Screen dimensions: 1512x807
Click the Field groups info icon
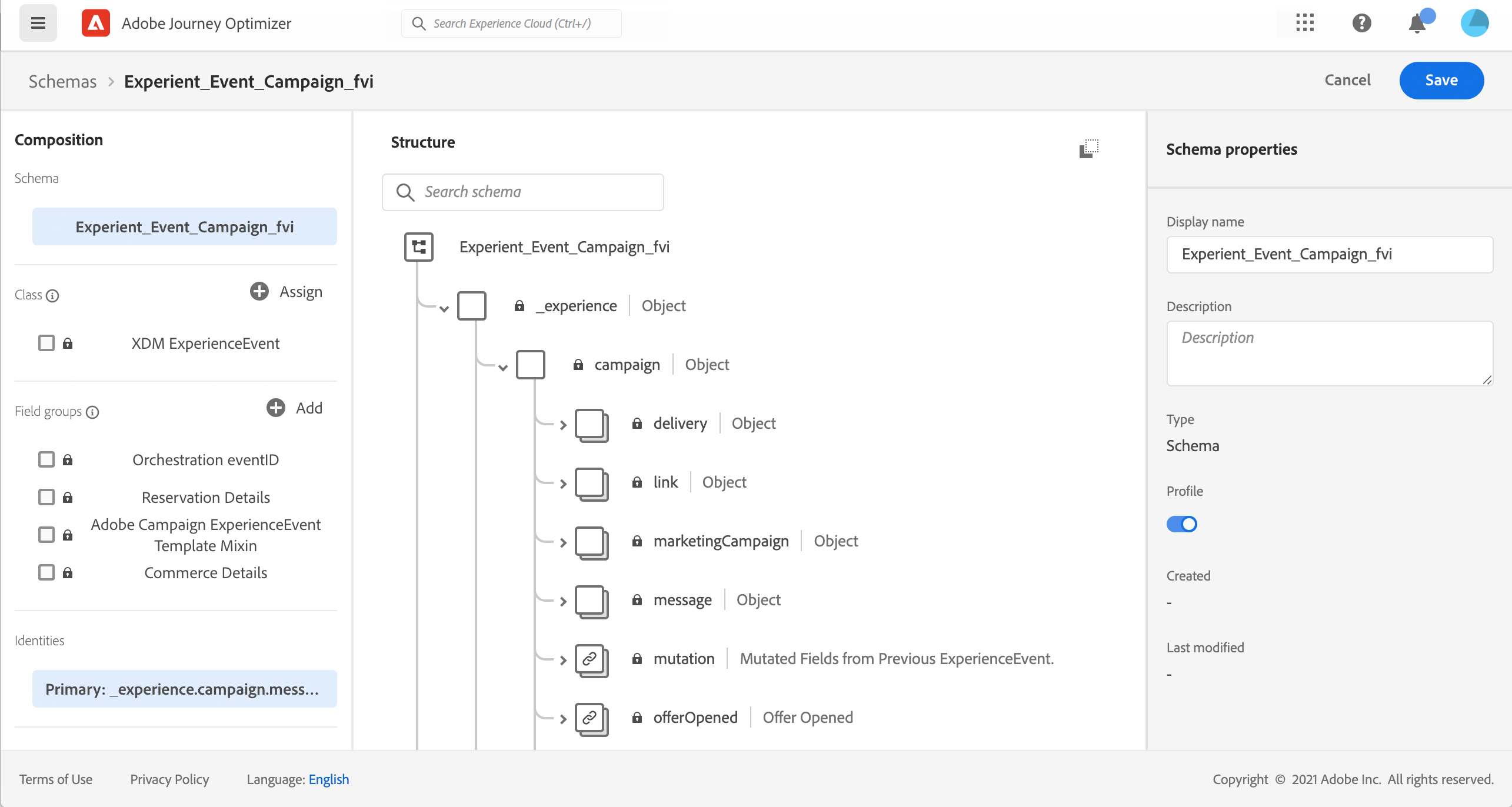click(x=92, y=412)
